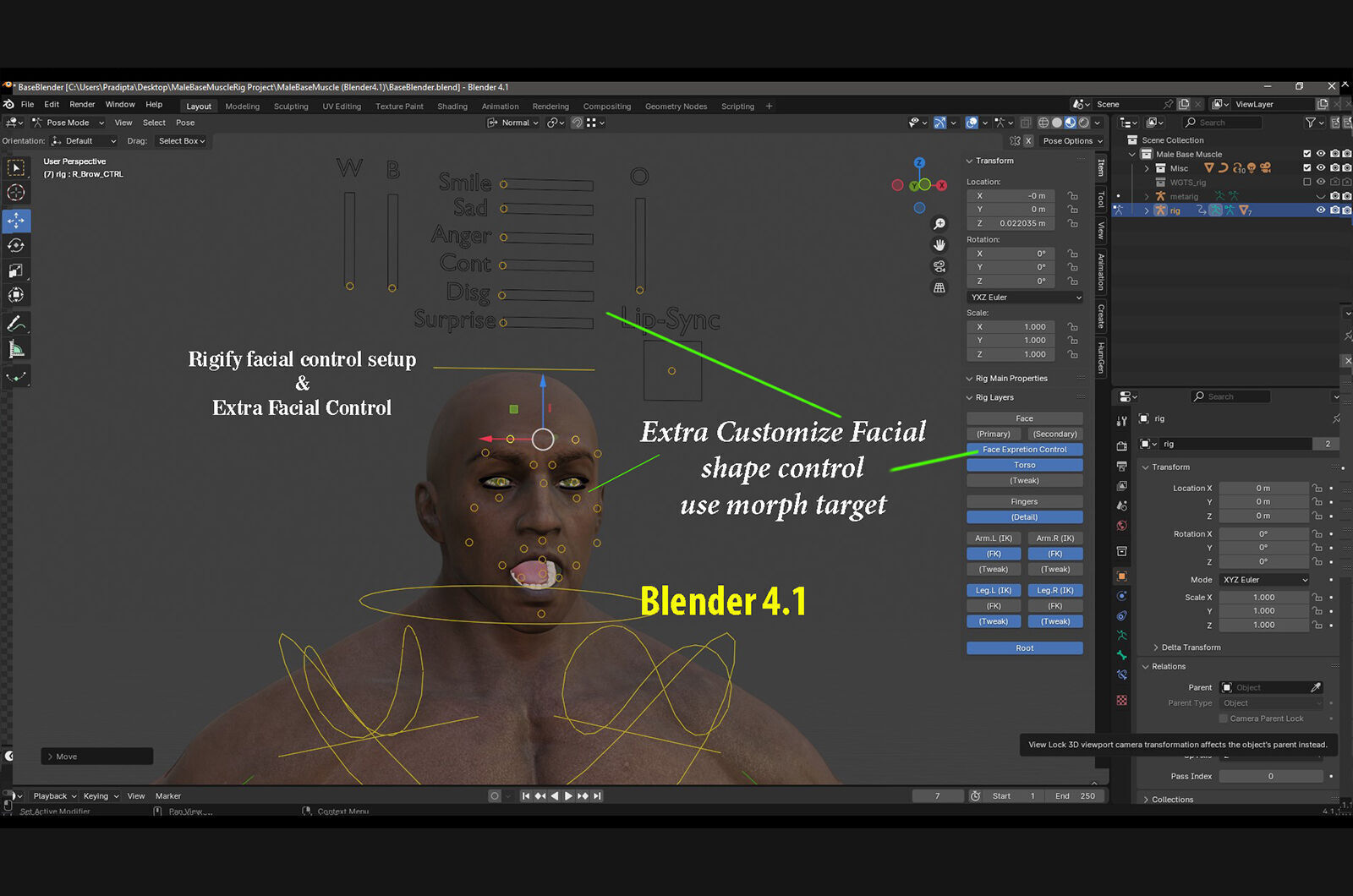Switch viewport to material preview shading

click(1070, 123)
